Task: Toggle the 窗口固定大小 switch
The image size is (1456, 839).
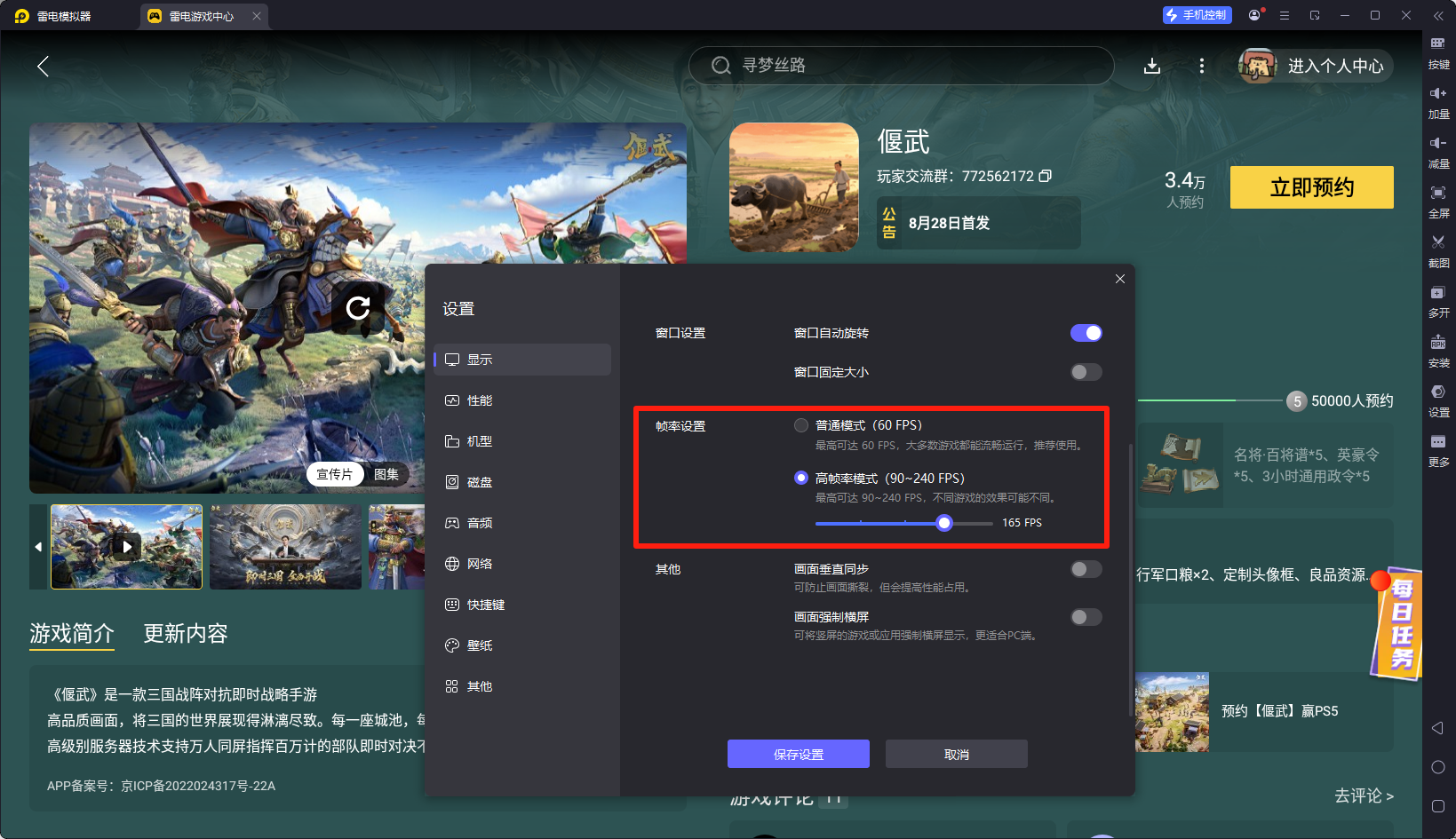Action: 1086,372
